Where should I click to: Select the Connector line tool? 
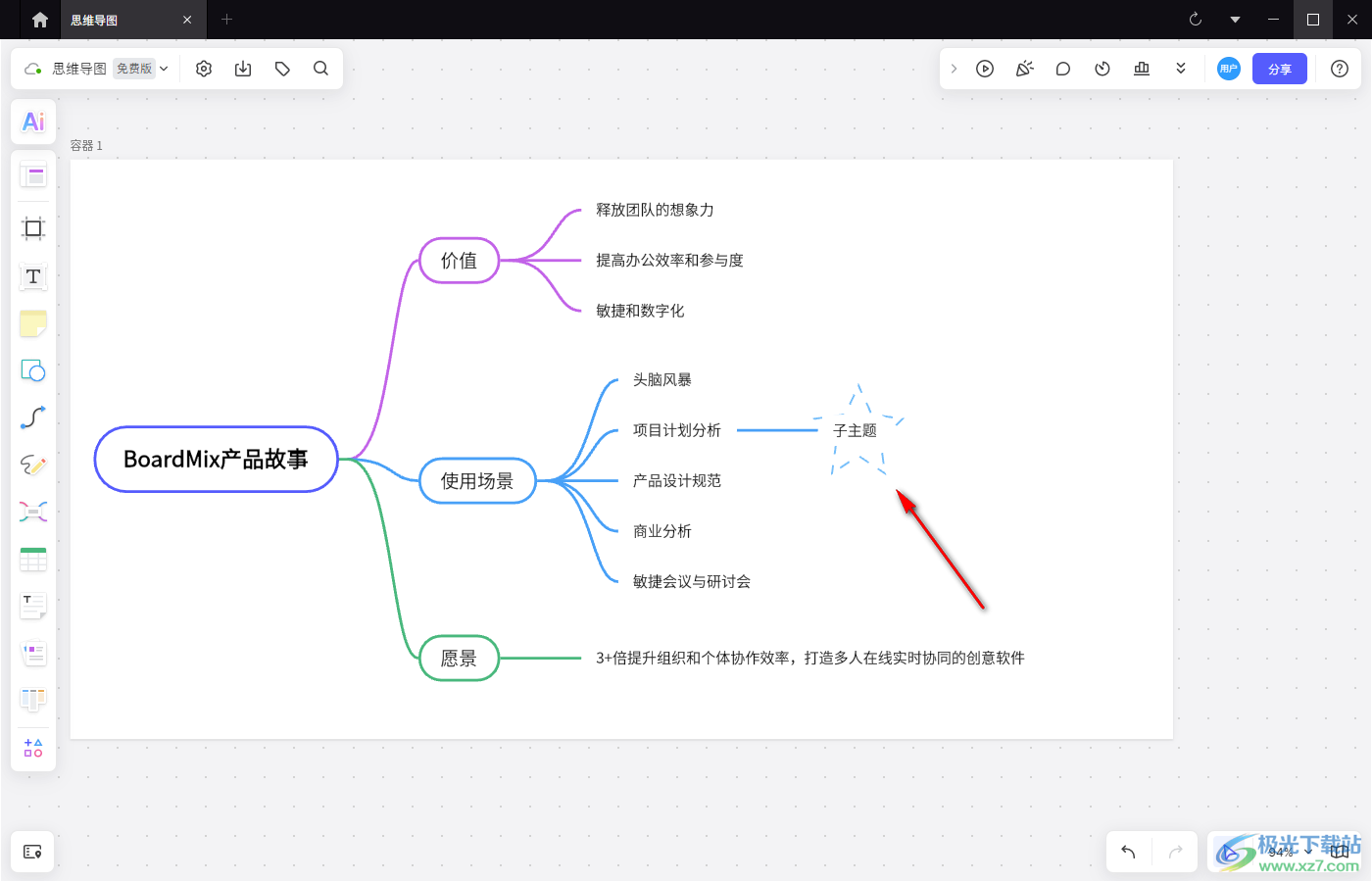click(x=33, y=417)
